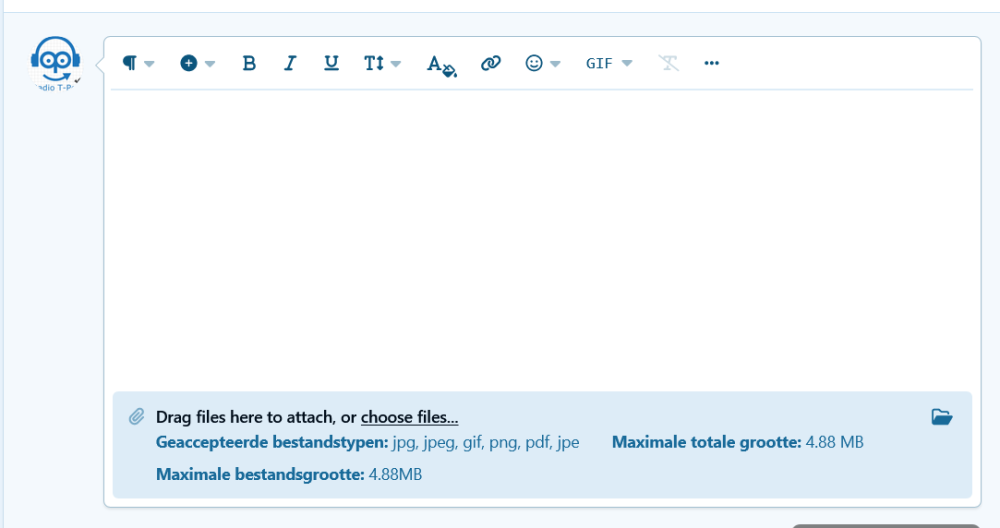Click the checkmark badge on the avatar

pyautogui.click(x=78, y=79)
